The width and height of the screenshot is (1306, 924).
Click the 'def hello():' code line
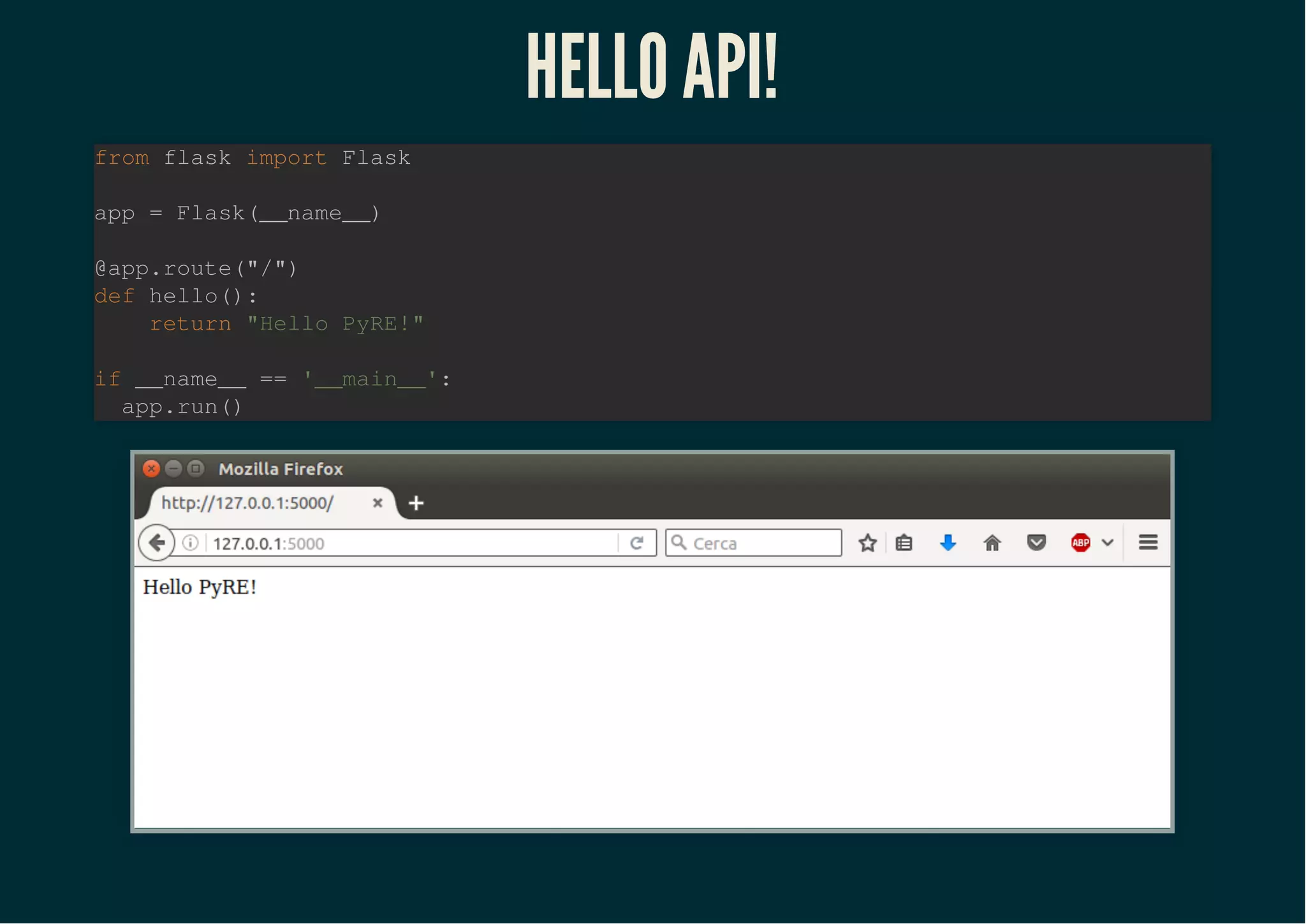tap(176, 296)
